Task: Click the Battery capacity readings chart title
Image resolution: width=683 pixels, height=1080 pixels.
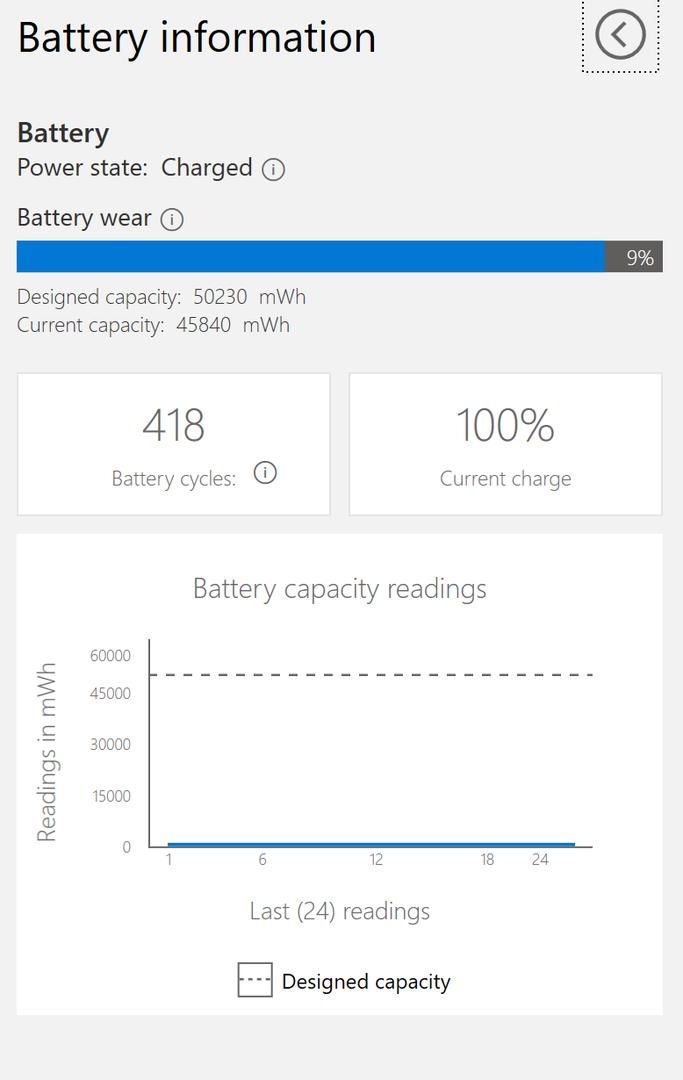Action: click(339, 590)
